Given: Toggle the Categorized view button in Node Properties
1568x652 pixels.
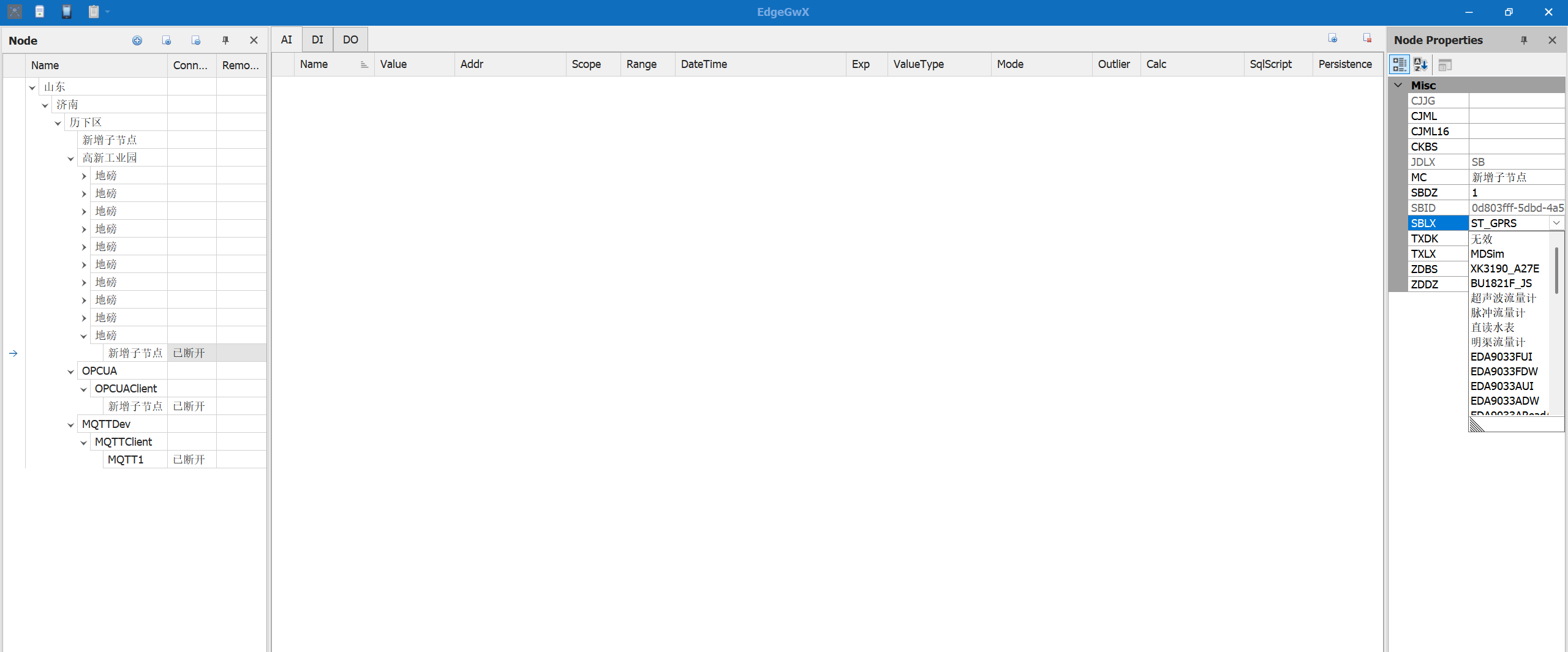Looking at the screenshot, I should [x=1400, y=64].
